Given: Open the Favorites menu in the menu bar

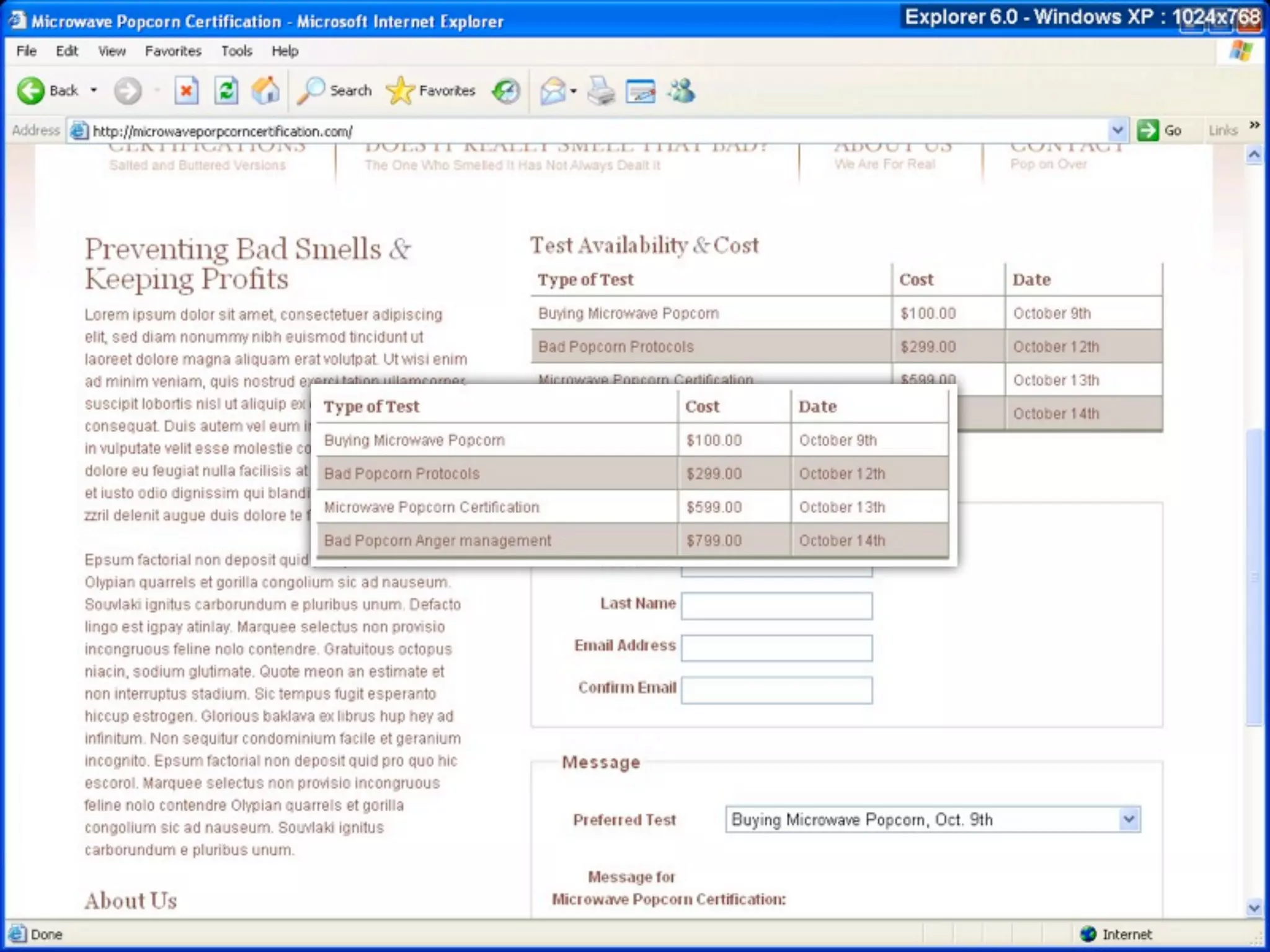Looking at the screenshot, I should point(173,51).
